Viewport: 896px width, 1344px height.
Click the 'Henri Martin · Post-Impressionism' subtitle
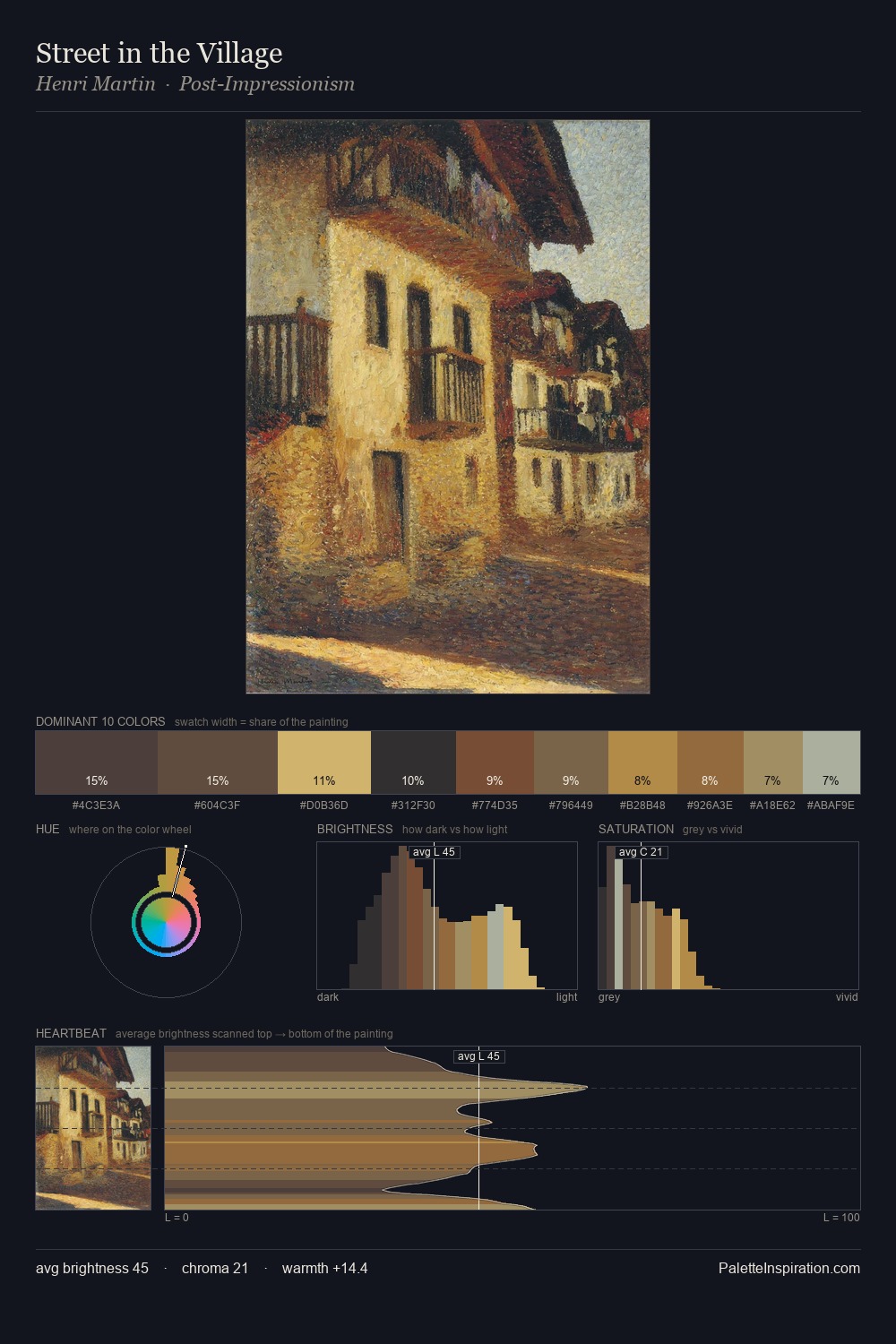tap(195, 84)
